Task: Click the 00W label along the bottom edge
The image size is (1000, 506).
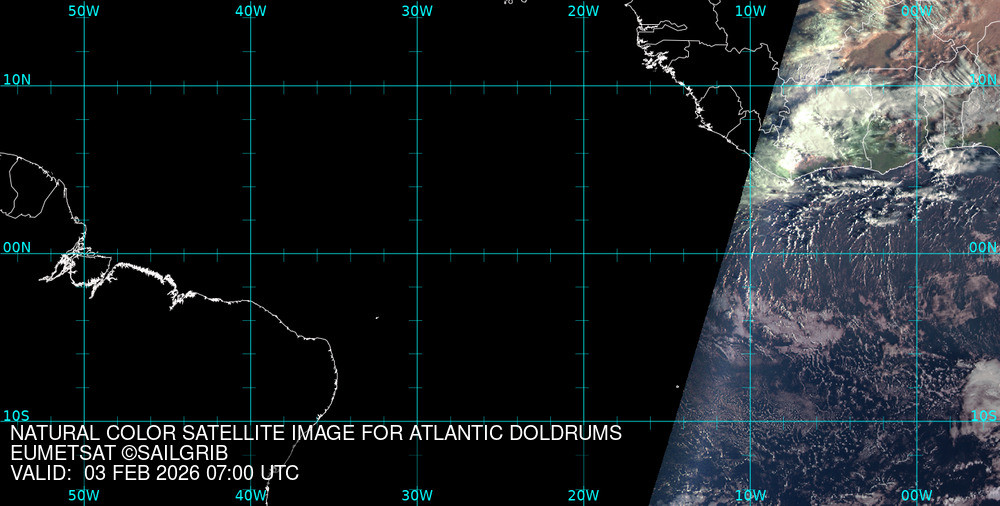Action: 916,495
